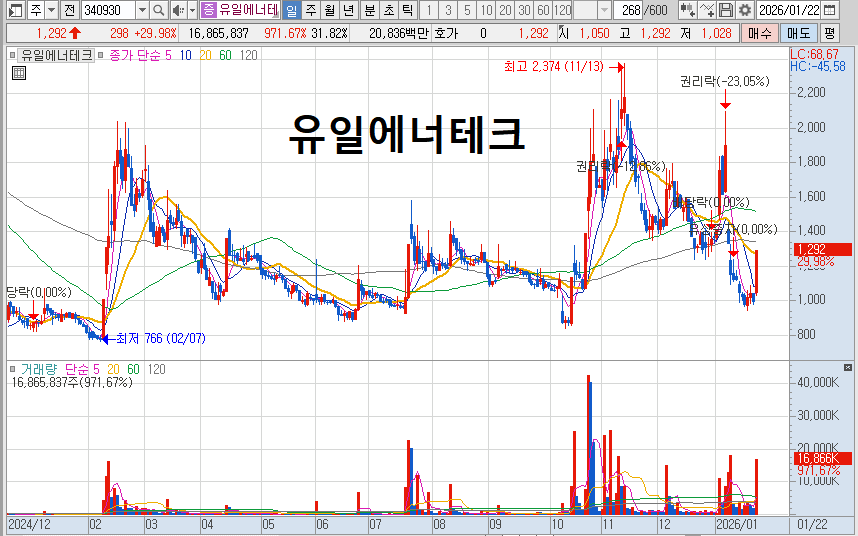Viewport: 858px width, 536px height.
Task: Select the 일 daily chart period
Action: [292, 10]
